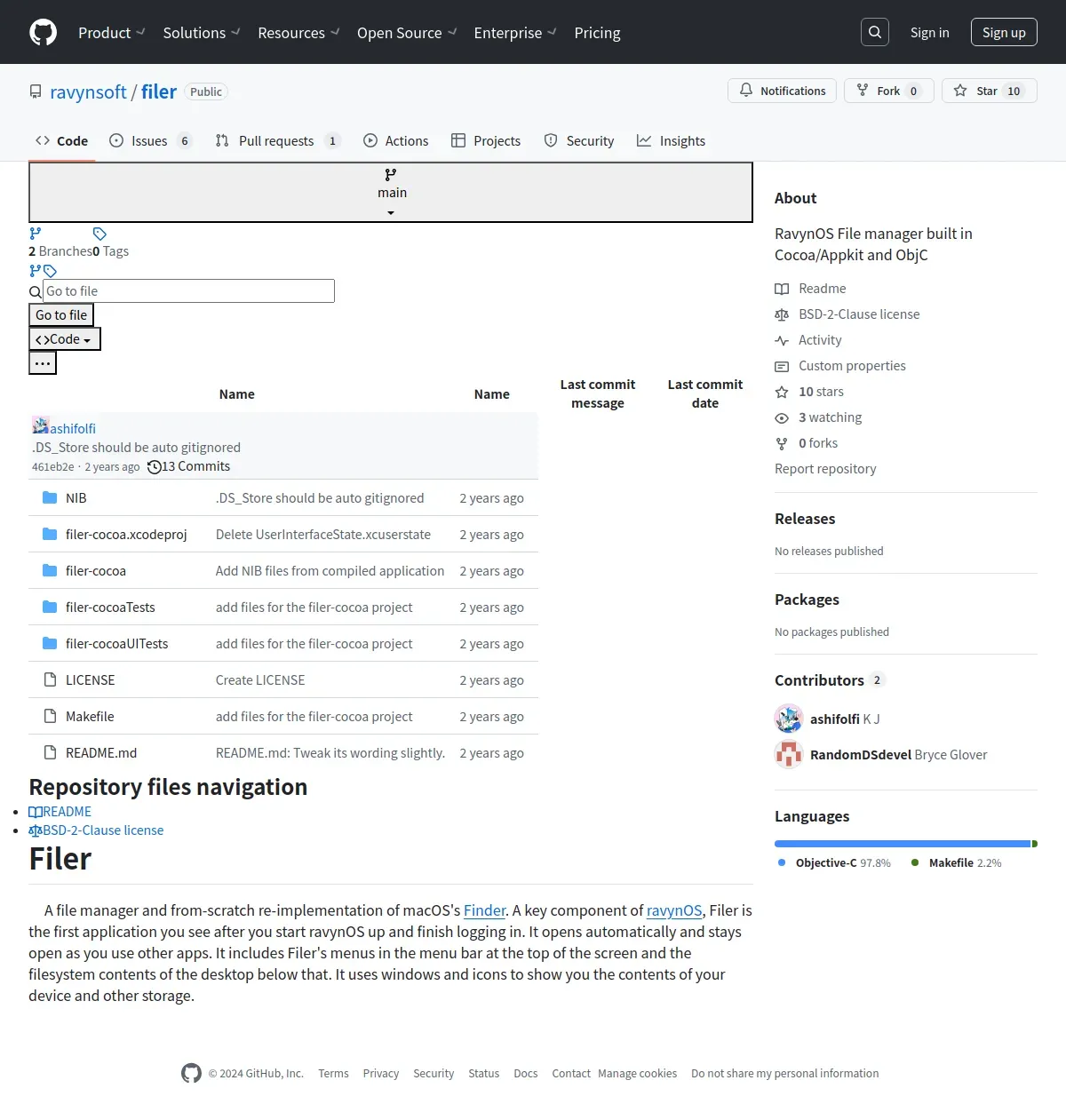Open the Finder link in README
The height and width of the screenshot is (1120, 1066).
click(x=484, y=910)
